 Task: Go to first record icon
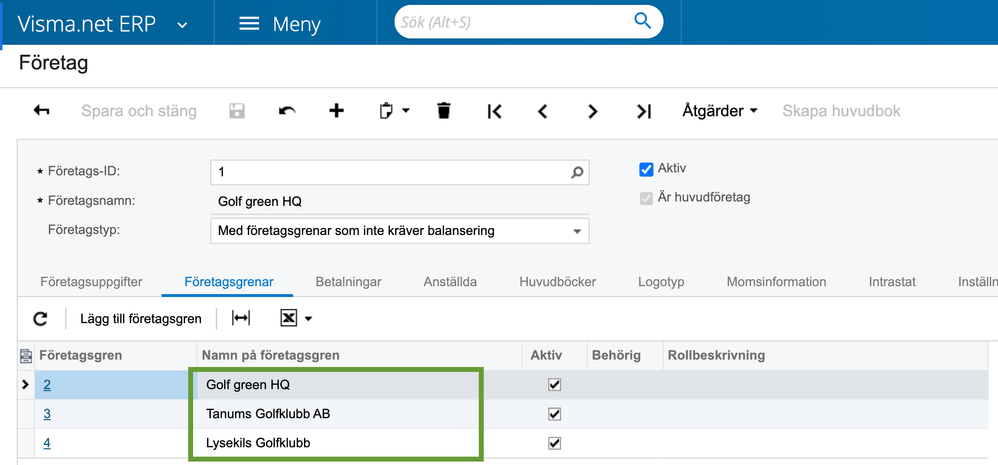495,111
